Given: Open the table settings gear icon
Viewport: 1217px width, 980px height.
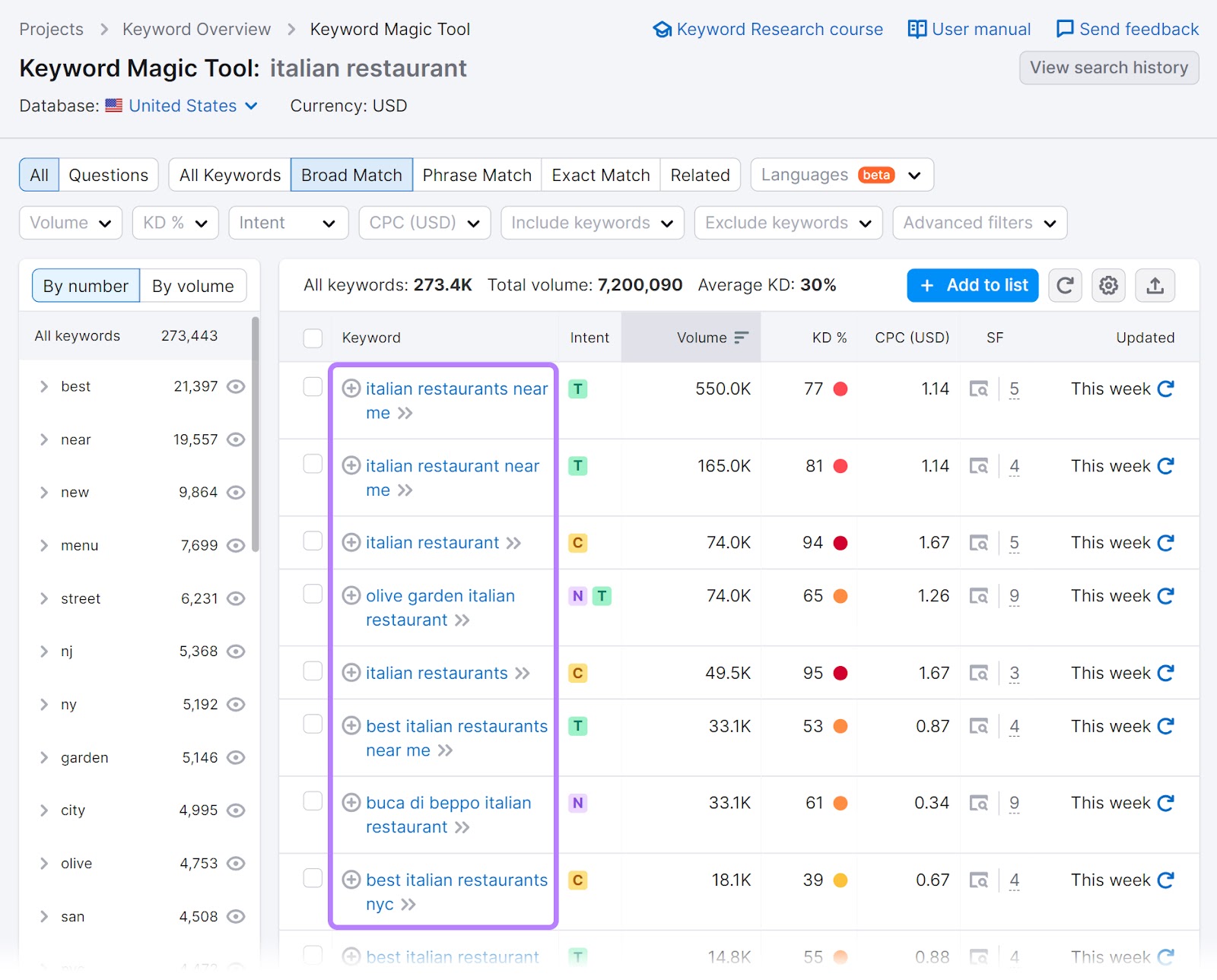Looking at the screenshot, I should (x=1108, y=285).
